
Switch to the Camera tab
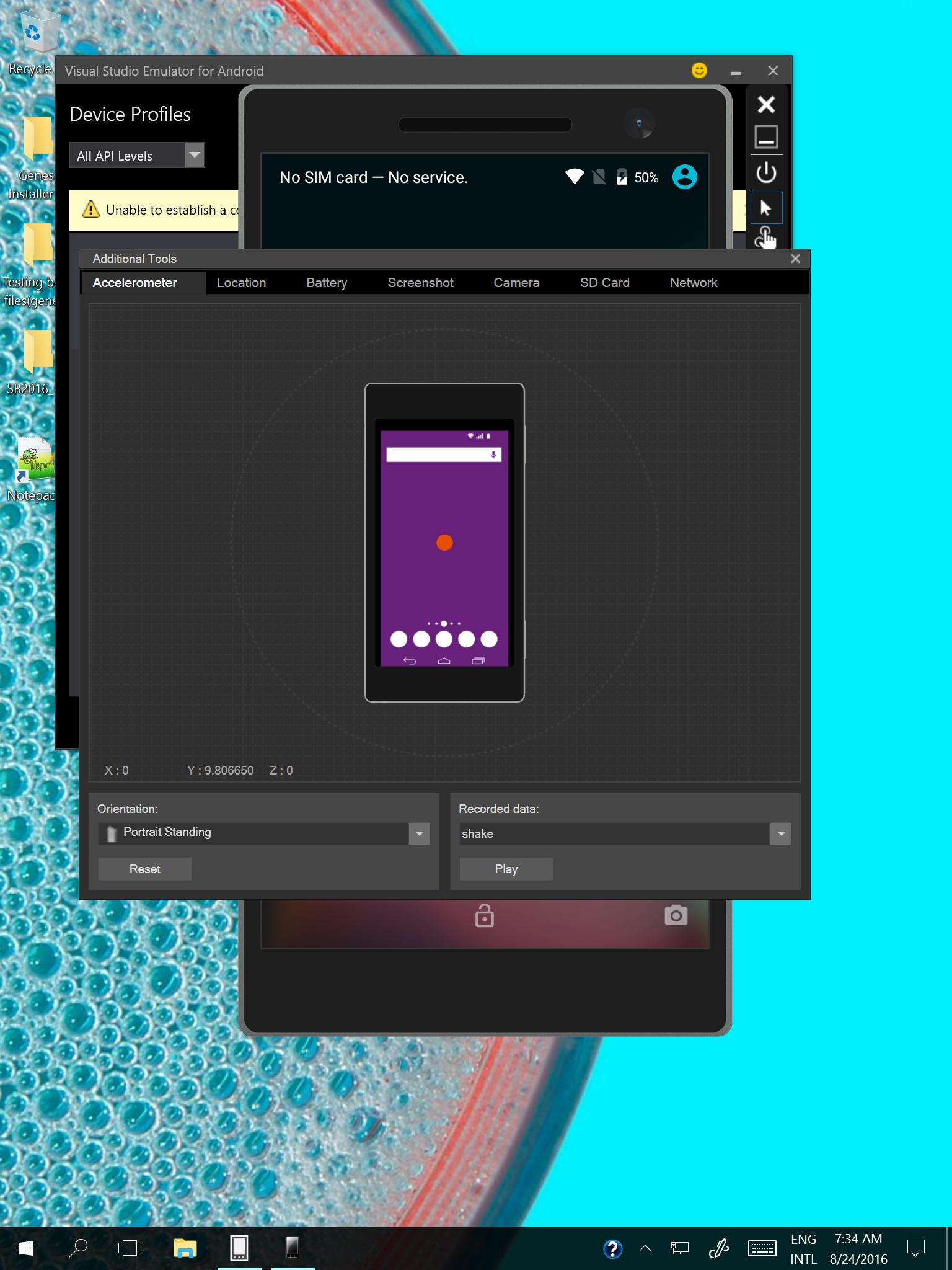click(x=516, y=283)
